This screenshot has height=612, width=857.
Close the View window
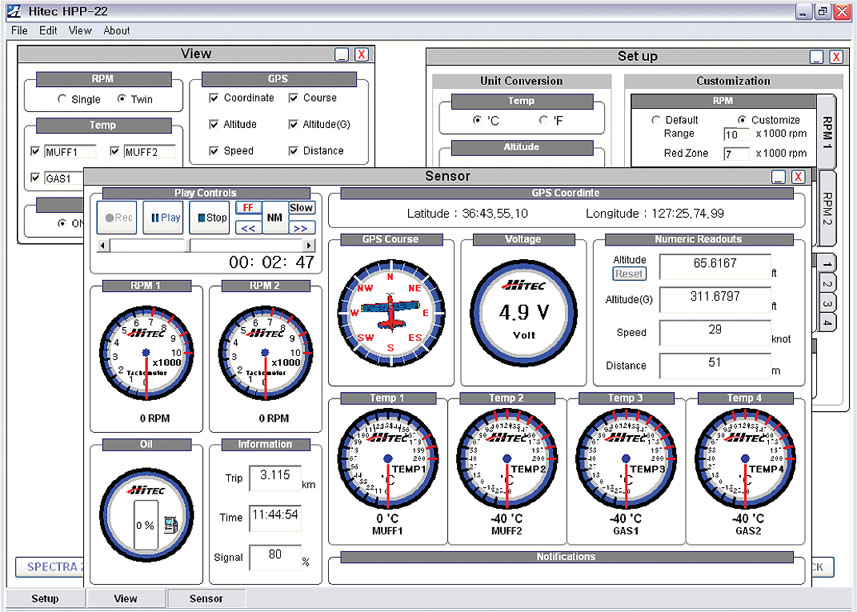pyautogui.click(x=361, y=54)
